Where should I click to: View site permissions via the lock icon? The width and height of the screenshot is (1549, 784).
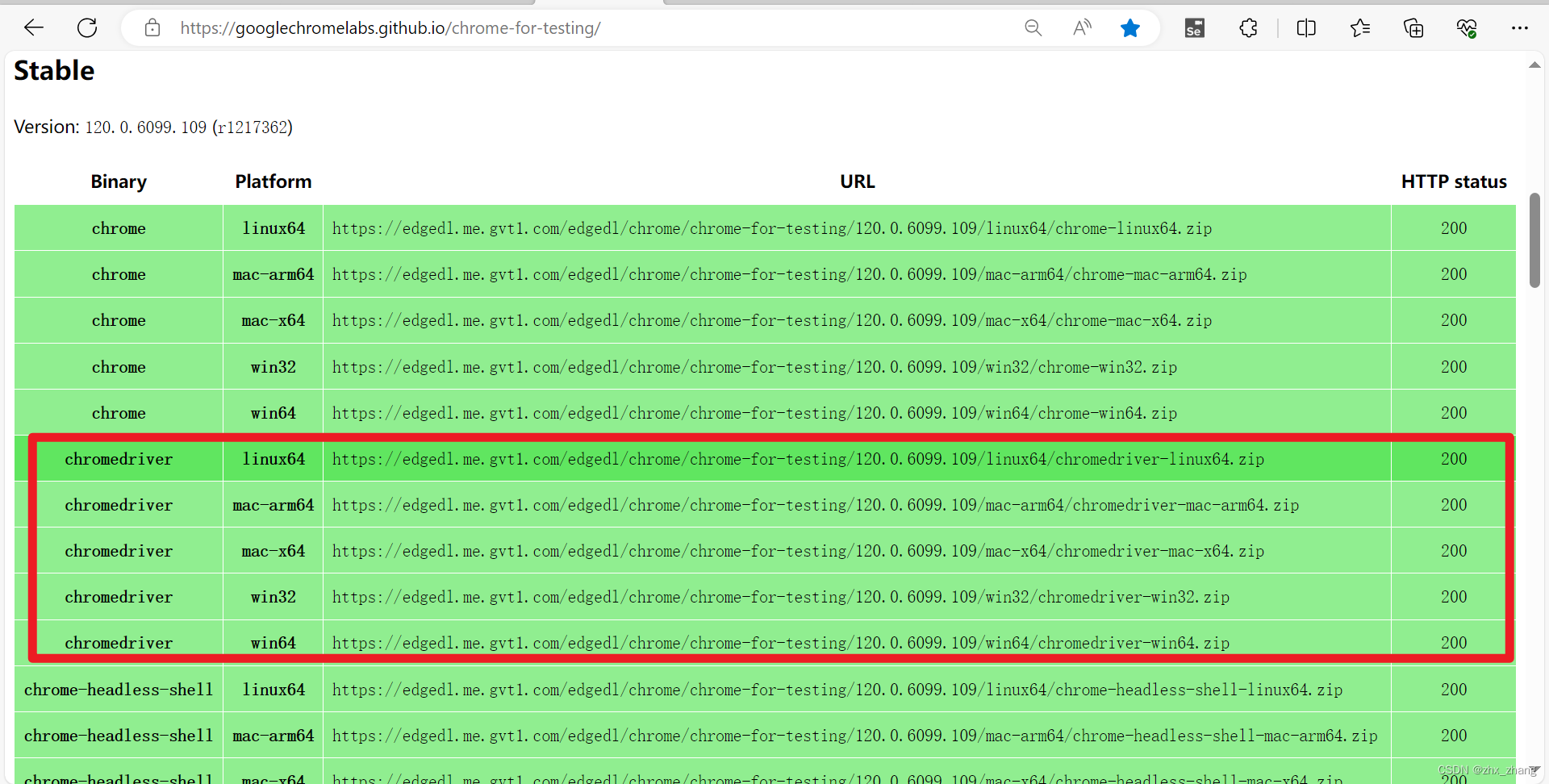pos(152,27)
